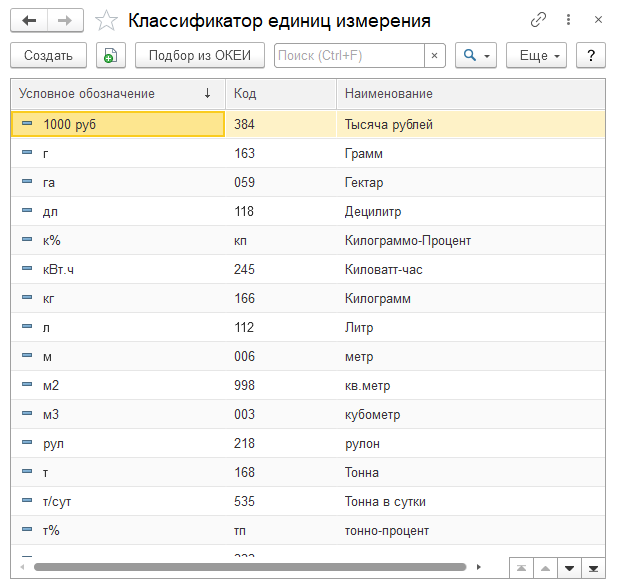Select the Килограмм name cell
The image size is (626, 584).
coord(471,298)
